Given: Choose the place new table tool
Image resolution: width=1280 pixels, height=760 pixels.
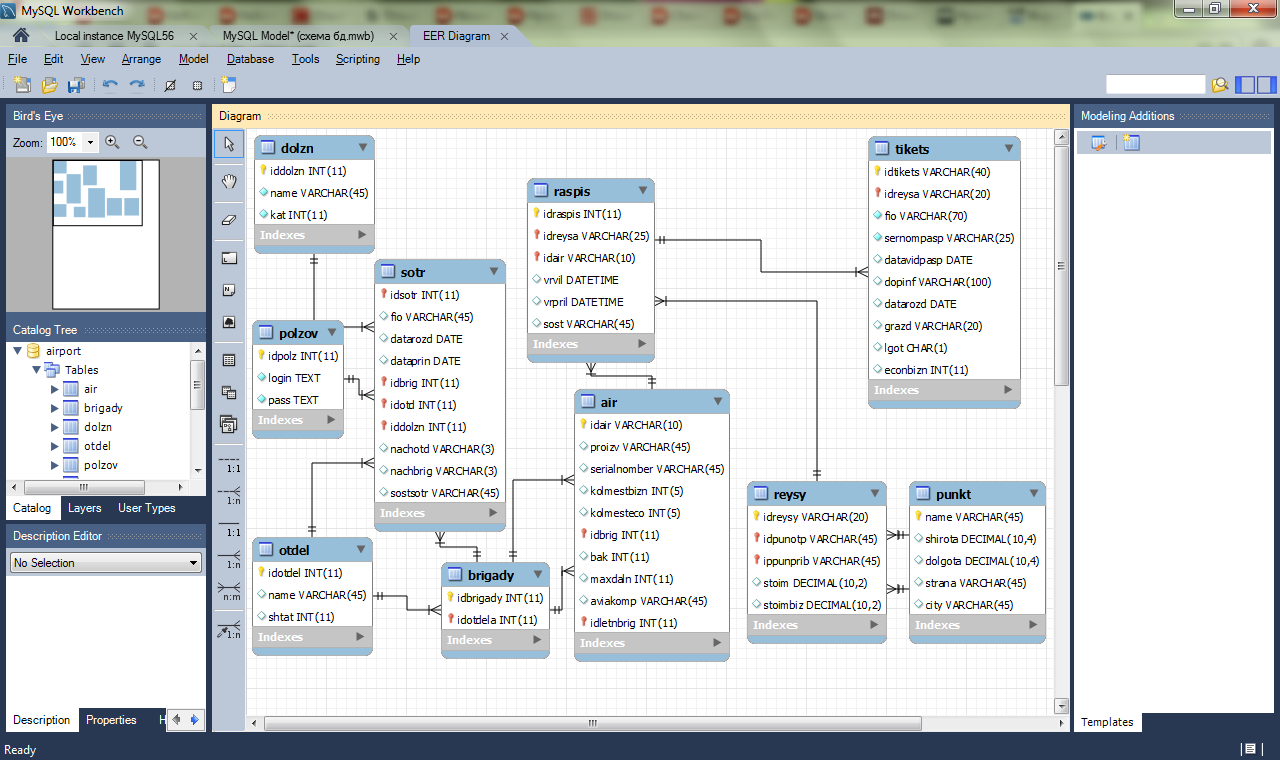Looking at the screenshot, I should (229, 360).
